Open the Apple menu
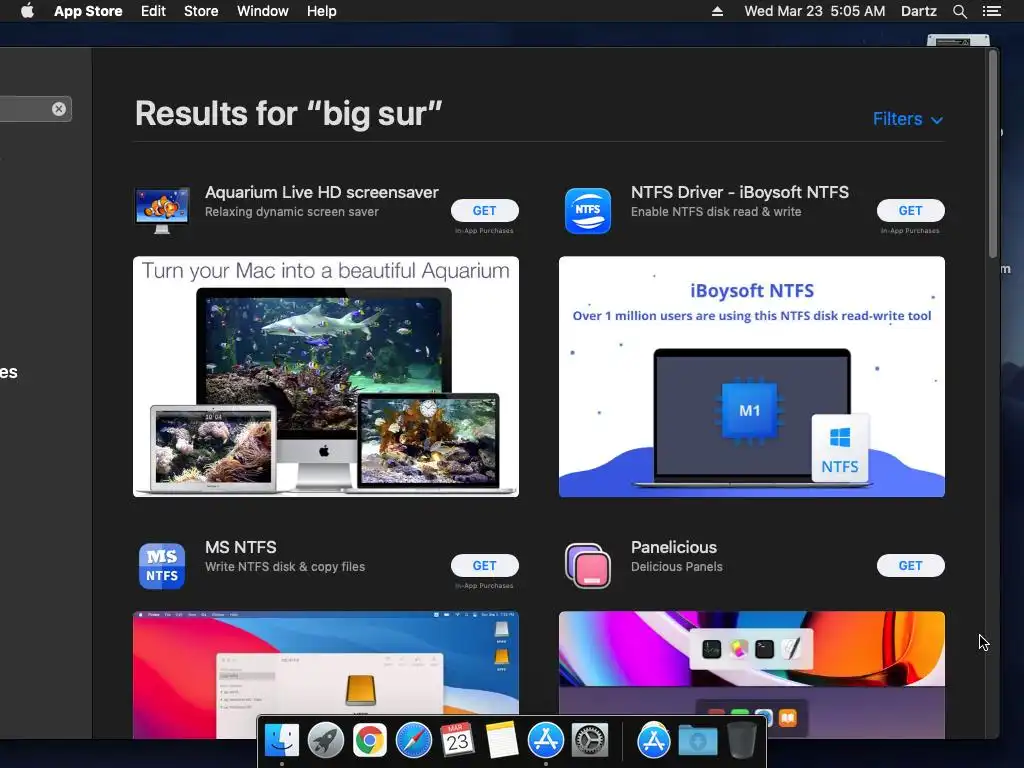1024x768 pixels. point(27,11)
